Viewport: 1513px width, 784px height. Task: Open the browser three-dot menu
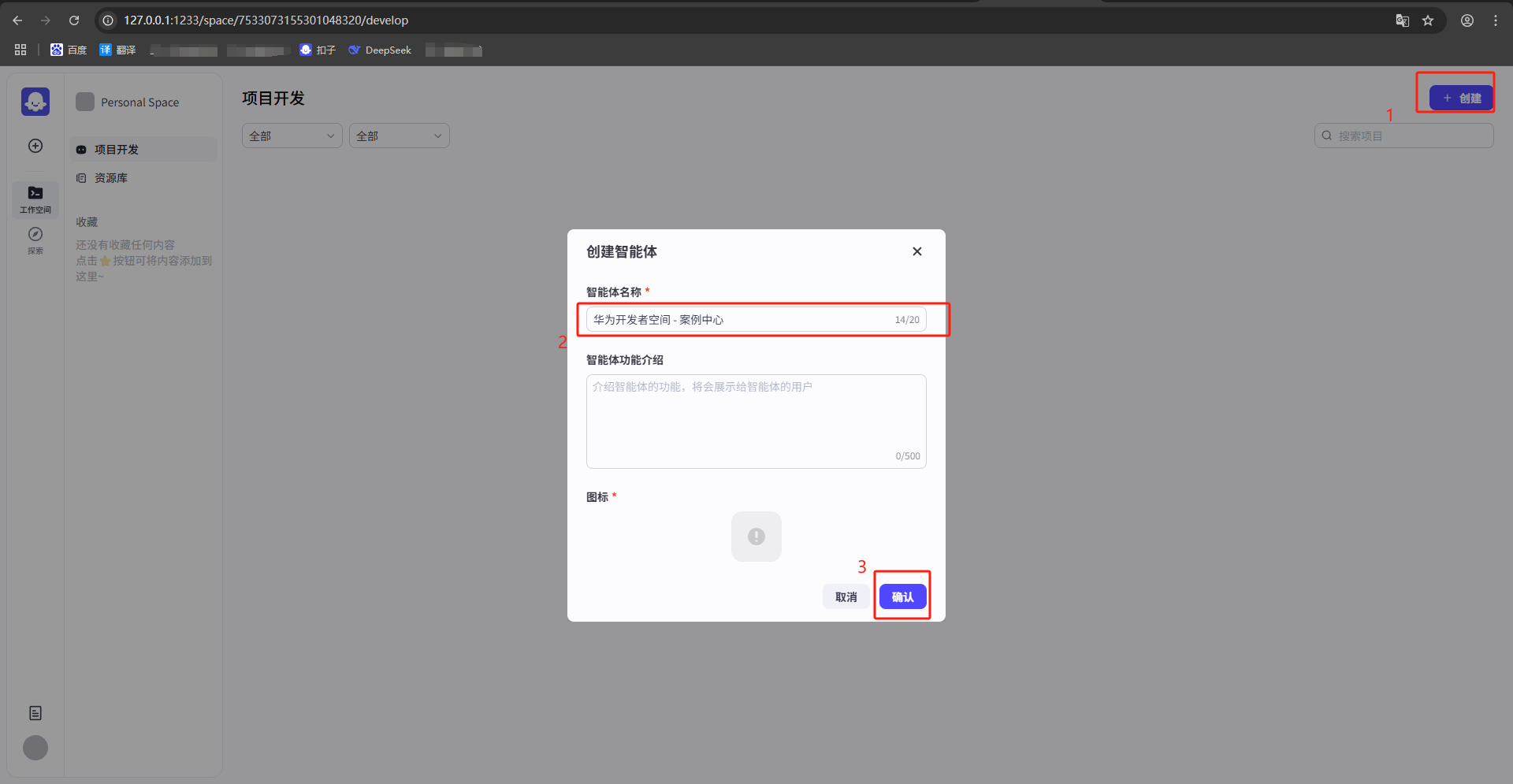pyautogui.click(x=1496, y=20)
